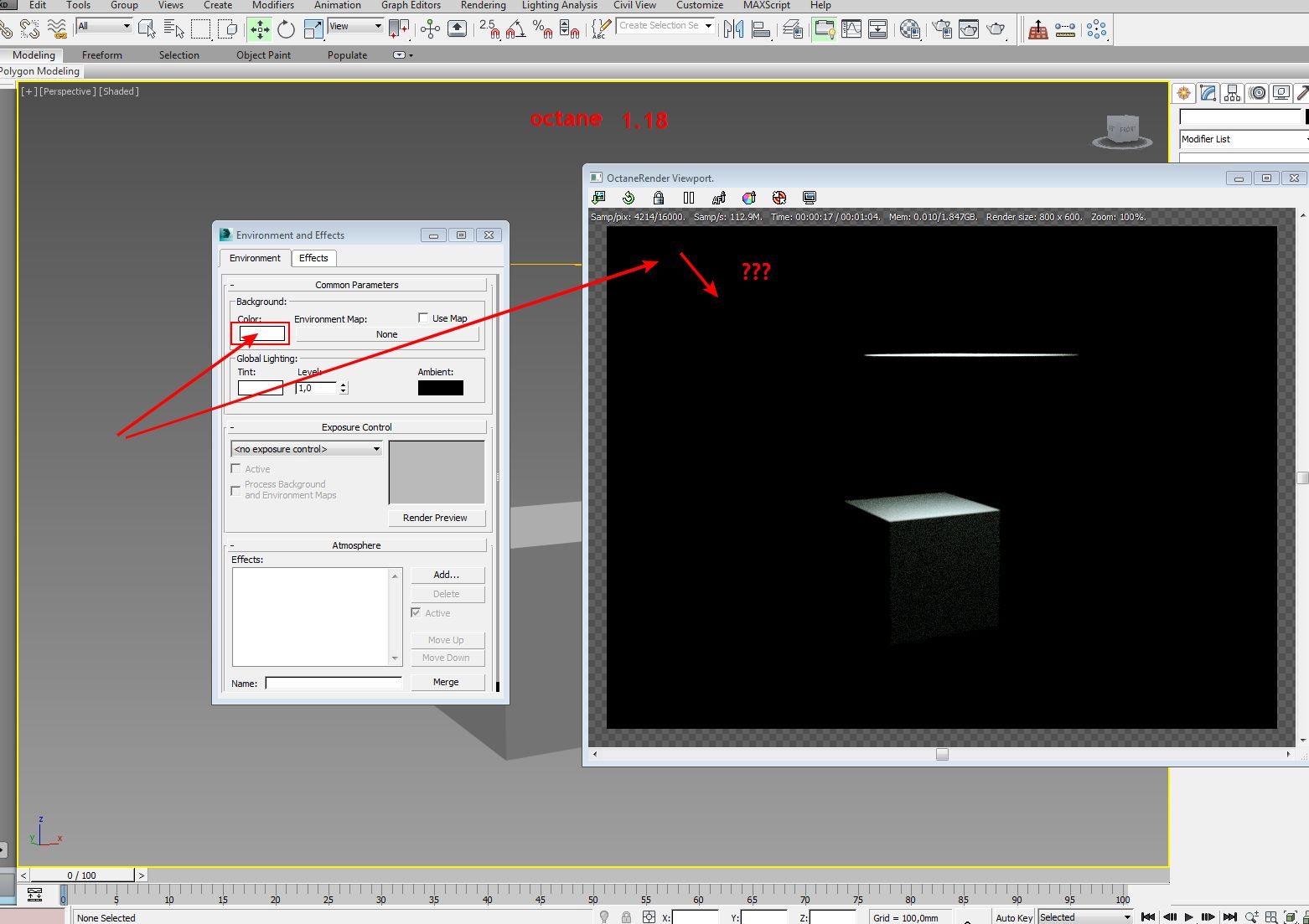Open the Display command panel tab

(1281, 93)
